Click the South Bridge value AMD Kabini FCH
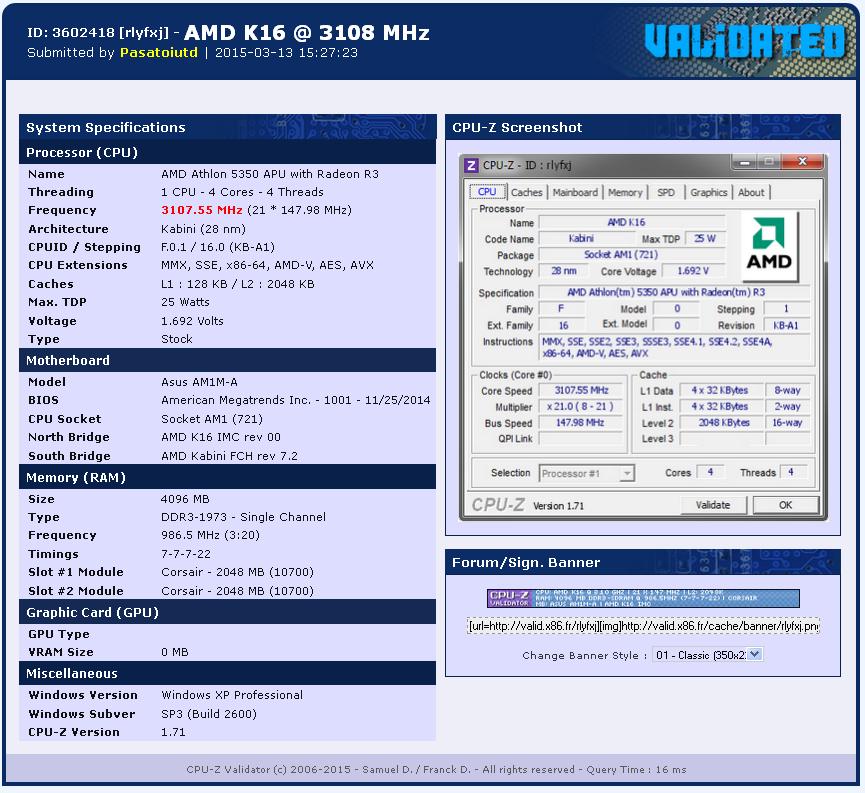Screen dimensions: 865x793 pos(229,456)
